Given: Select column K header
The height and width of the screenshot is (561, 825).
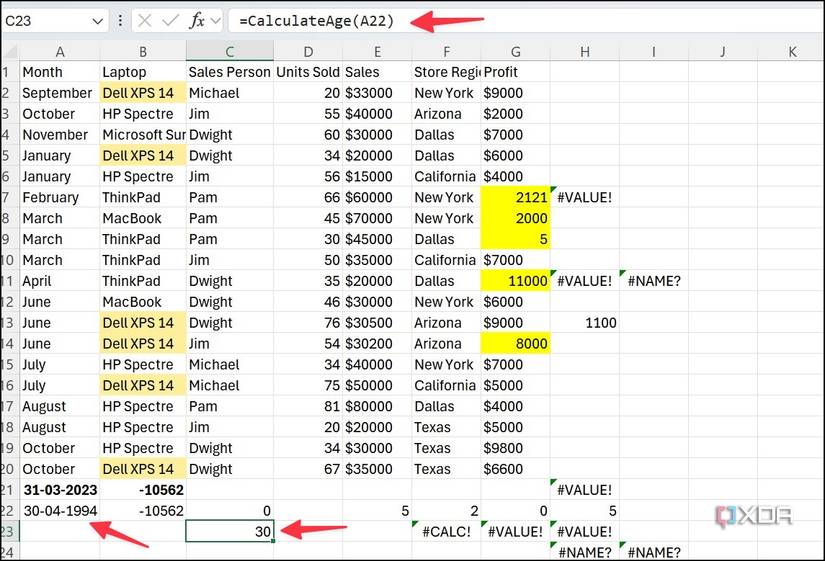Looking at the screenshot, I should tap(791, 52).
